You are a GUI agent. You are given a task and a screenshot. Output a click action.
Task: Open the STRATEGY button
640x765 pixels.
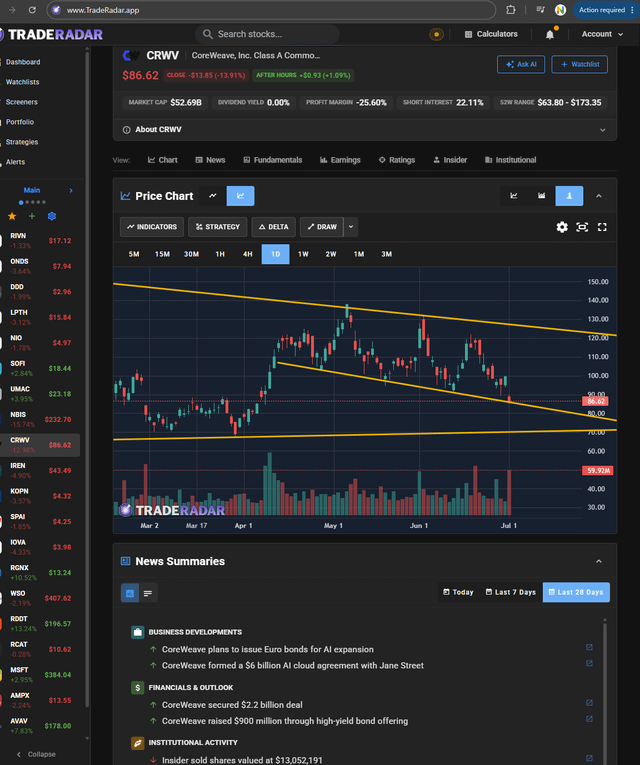point(218,227)
